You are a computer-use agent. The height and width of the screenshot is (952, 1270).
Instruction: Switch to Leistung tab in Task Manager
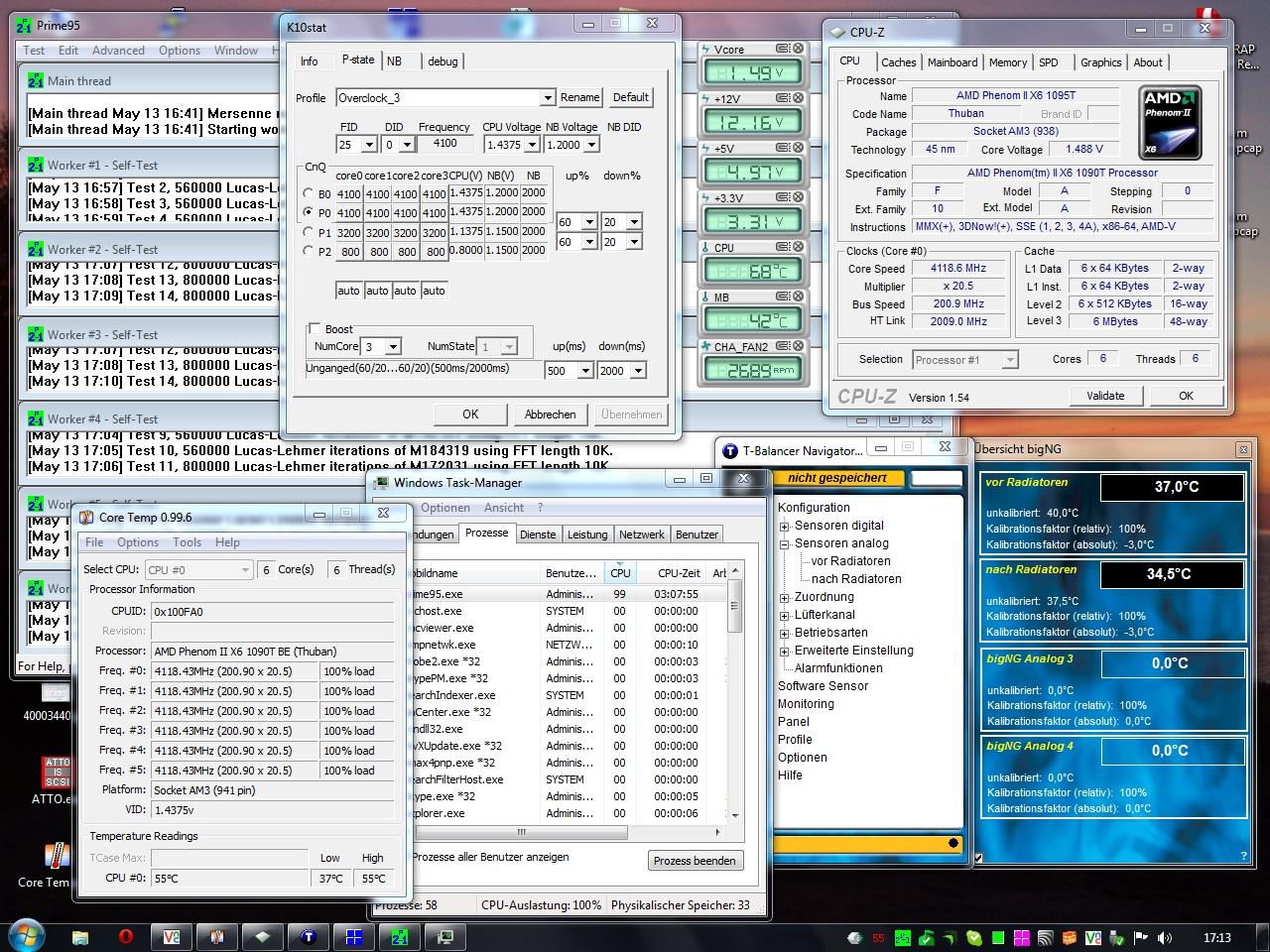pyautogui.click(x=587, y=535)
